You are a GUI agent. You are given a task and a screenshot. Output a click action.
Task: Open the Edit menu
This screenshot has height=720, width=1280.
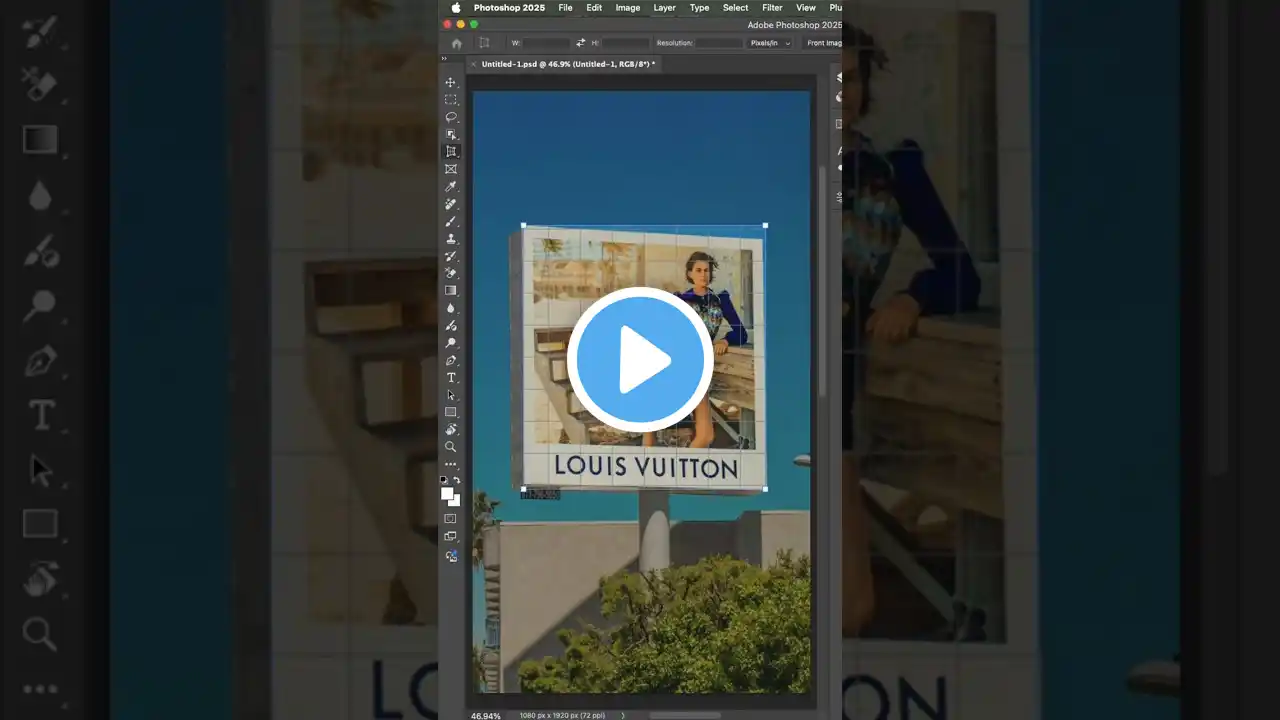tap(594, 8)
